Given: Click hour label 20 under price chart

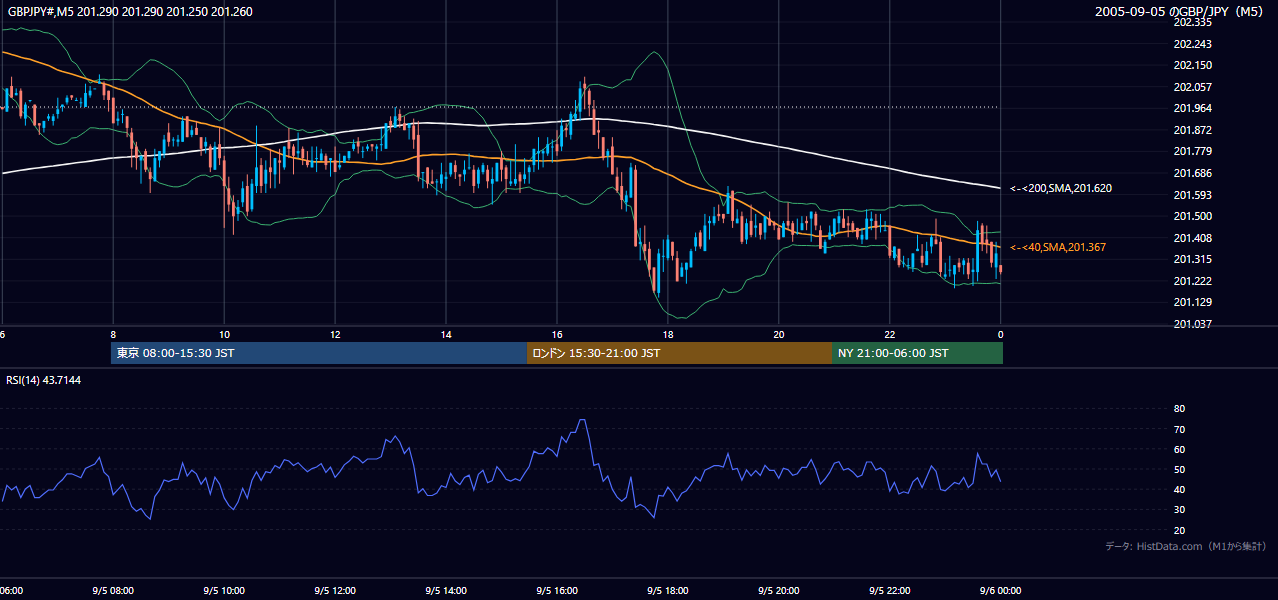Looking at the screenshot, I should [779, 334].
